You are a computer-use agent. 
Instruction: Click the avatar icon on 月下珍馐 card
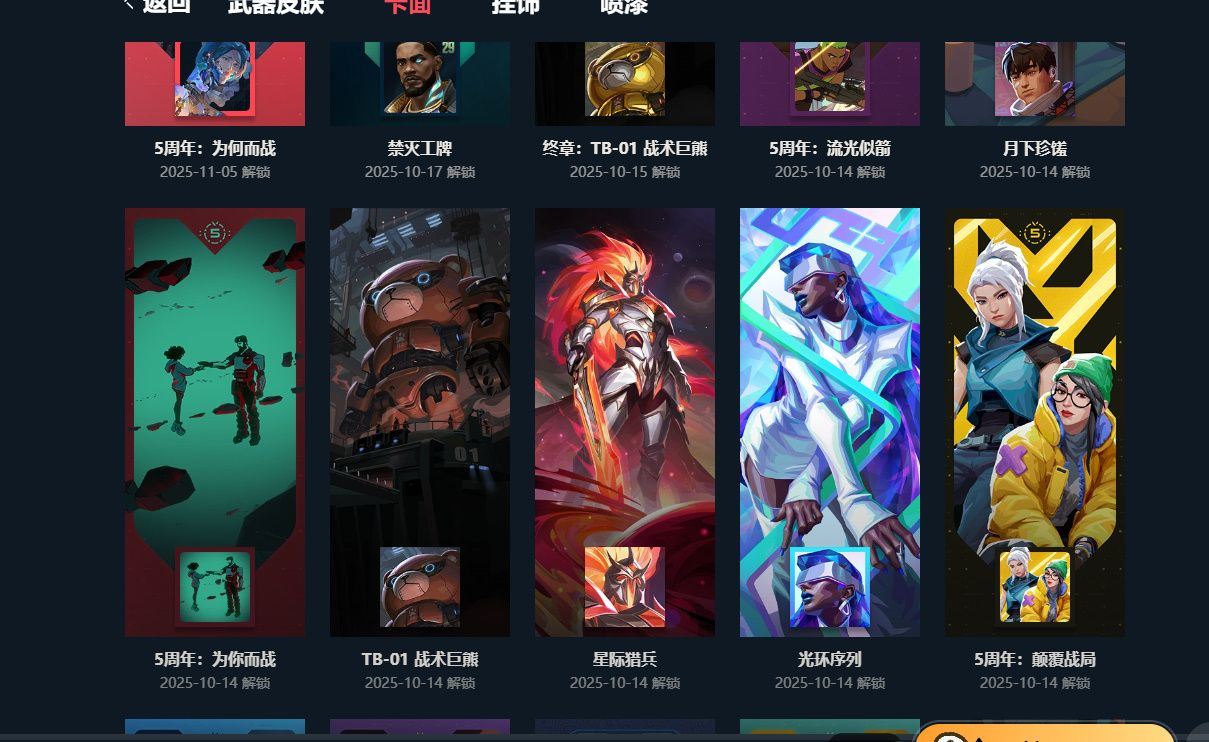1035,79
